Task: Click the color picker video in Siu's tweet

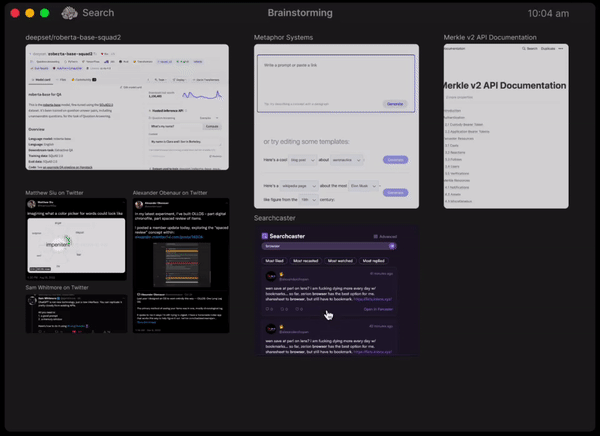Action: 76,245
